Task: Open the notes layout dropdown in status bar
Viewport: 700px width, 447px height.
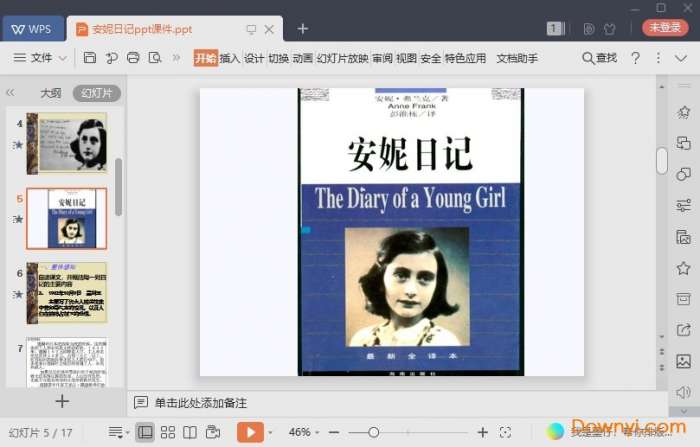Action: [118, 432]
